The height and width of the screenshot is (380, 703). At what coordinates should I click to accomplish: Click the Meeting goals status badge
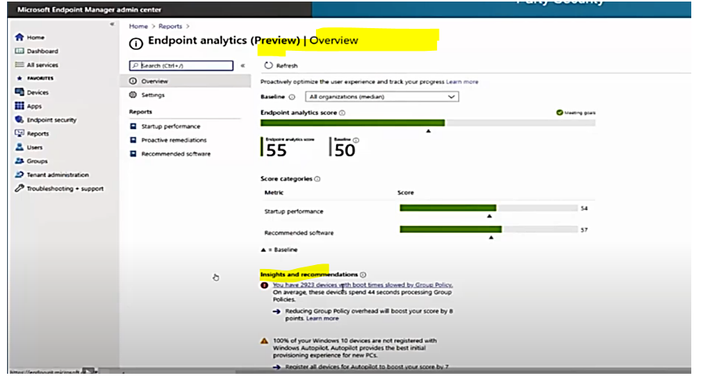(576, 112)
